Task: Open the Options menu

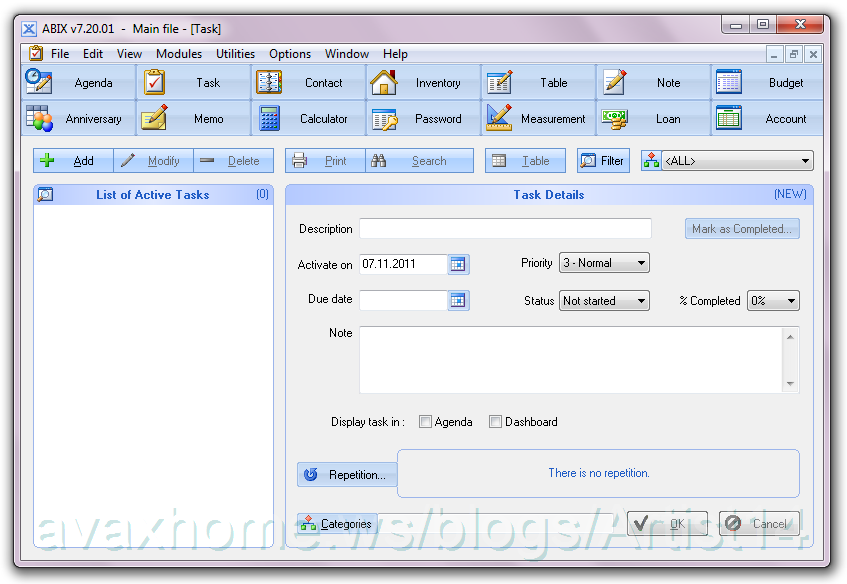Action: click(290, 54)
